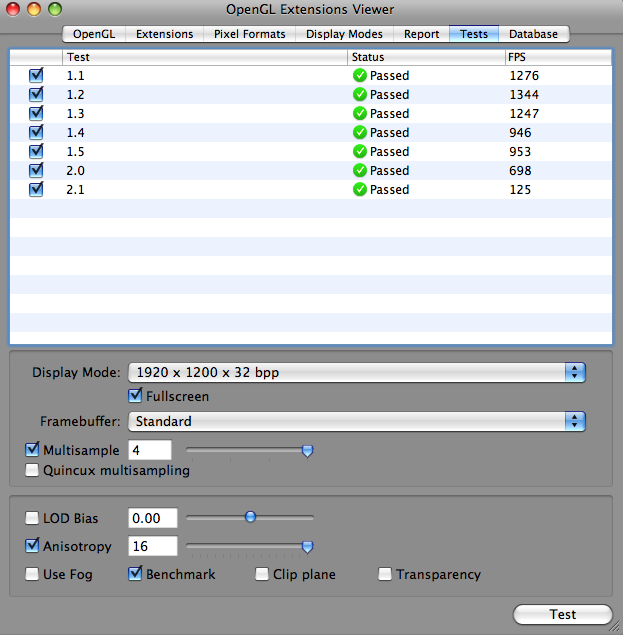Click FPS value 1276
This screenshot has width=623, height=635.
524,76
